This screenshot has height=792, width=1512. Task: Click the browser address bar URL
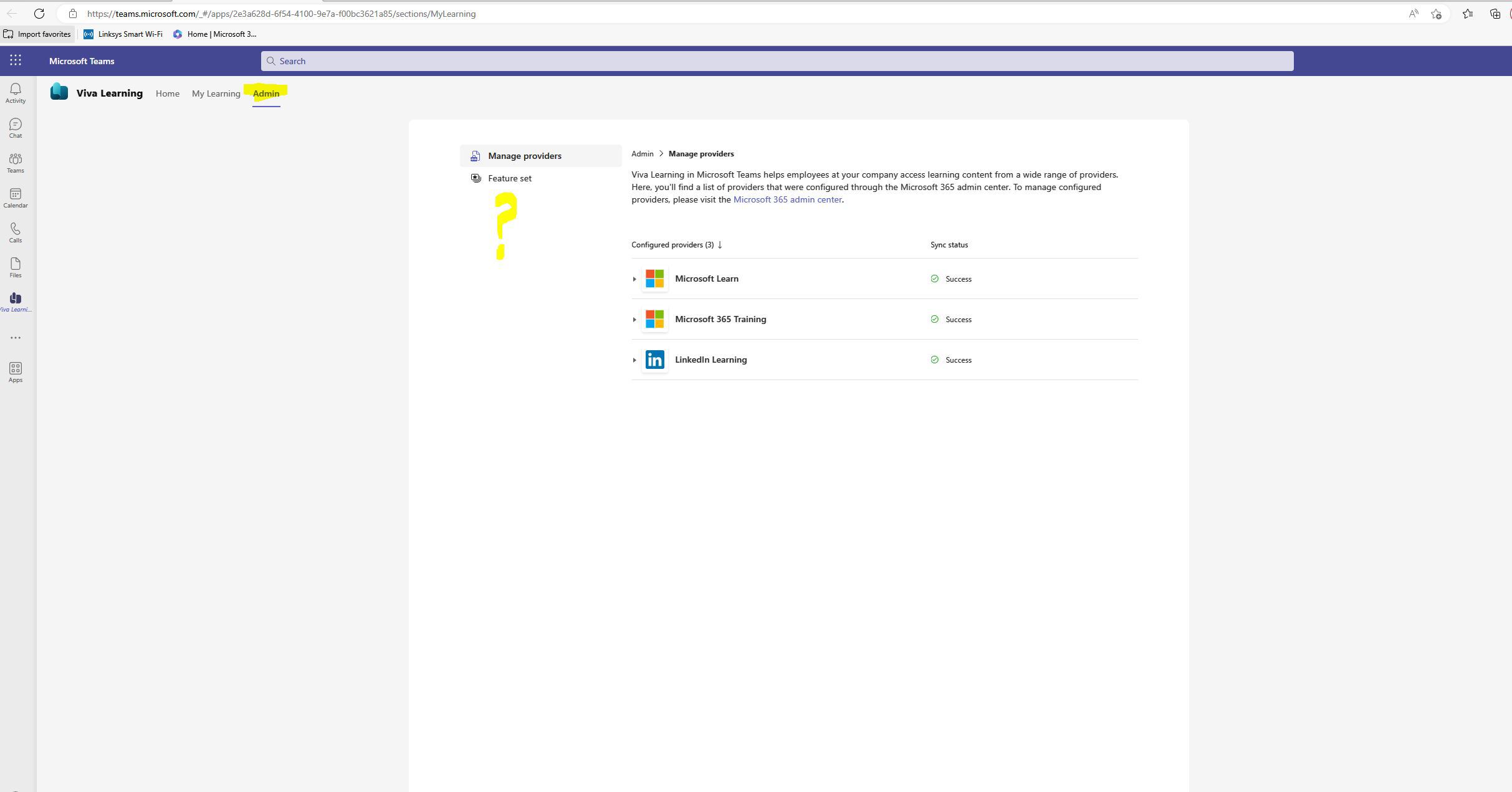(281, 14)
